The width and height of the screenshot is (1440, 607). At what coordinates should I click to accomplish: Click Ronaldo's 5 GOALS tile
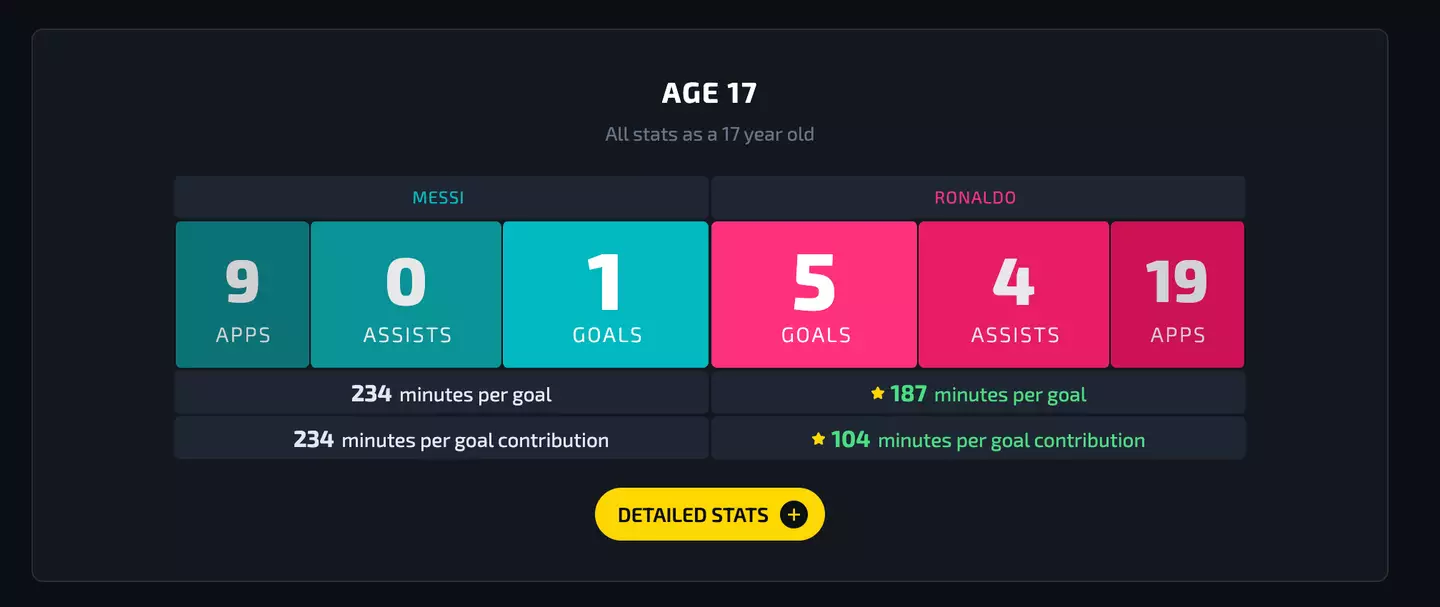pyautogui.click(x=814, y=295)
